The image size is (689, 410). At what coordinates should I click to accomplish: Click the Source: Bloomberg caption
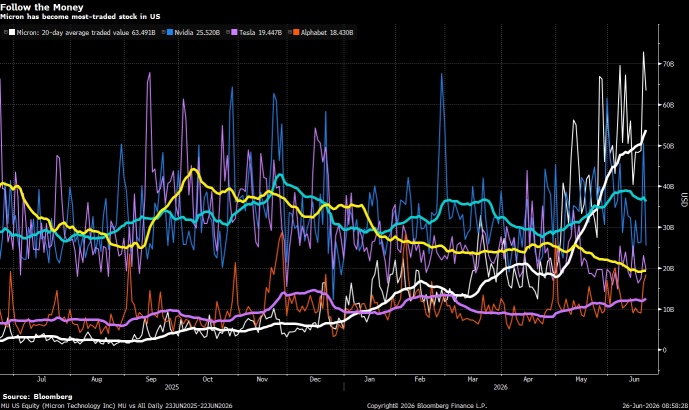coord(37,397)
